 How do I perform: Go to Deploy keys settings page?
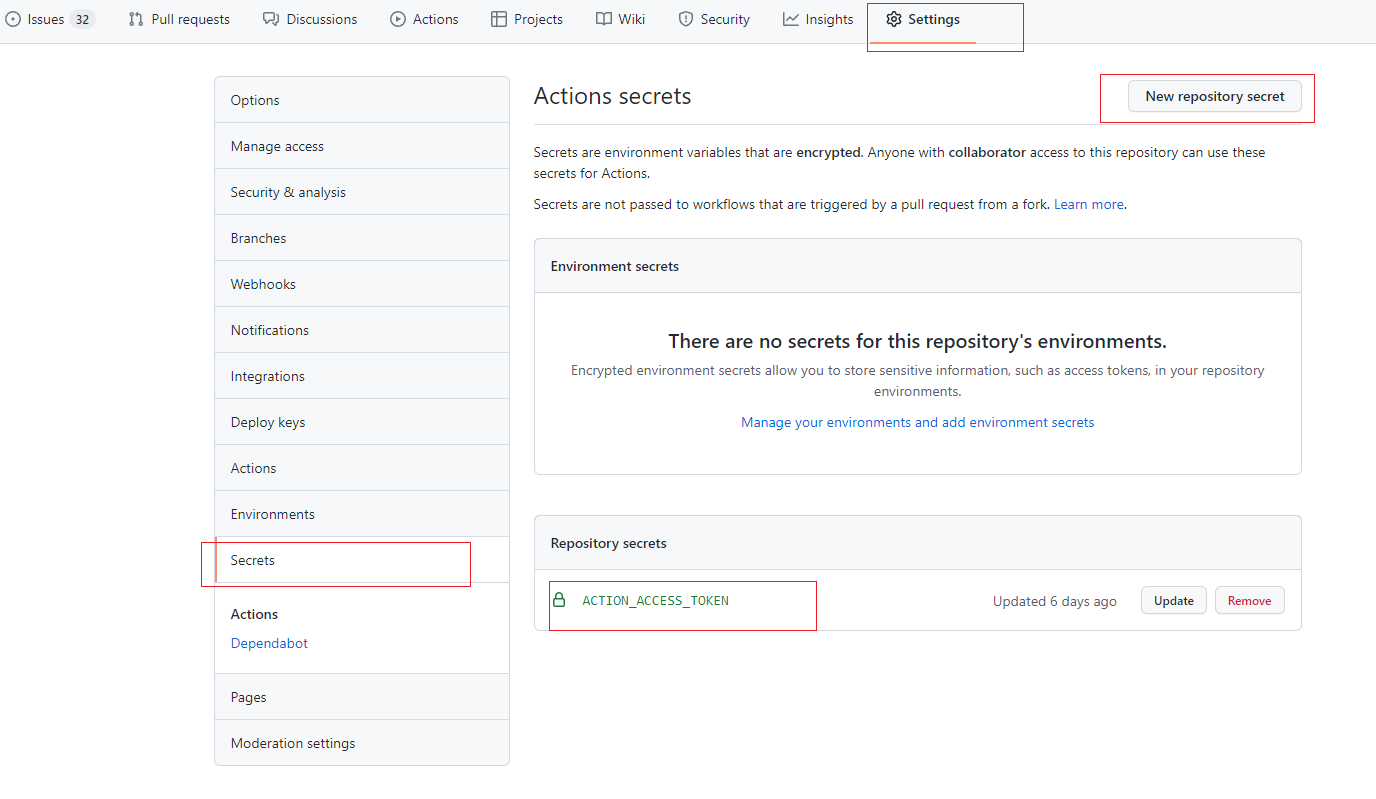[268, 422]
